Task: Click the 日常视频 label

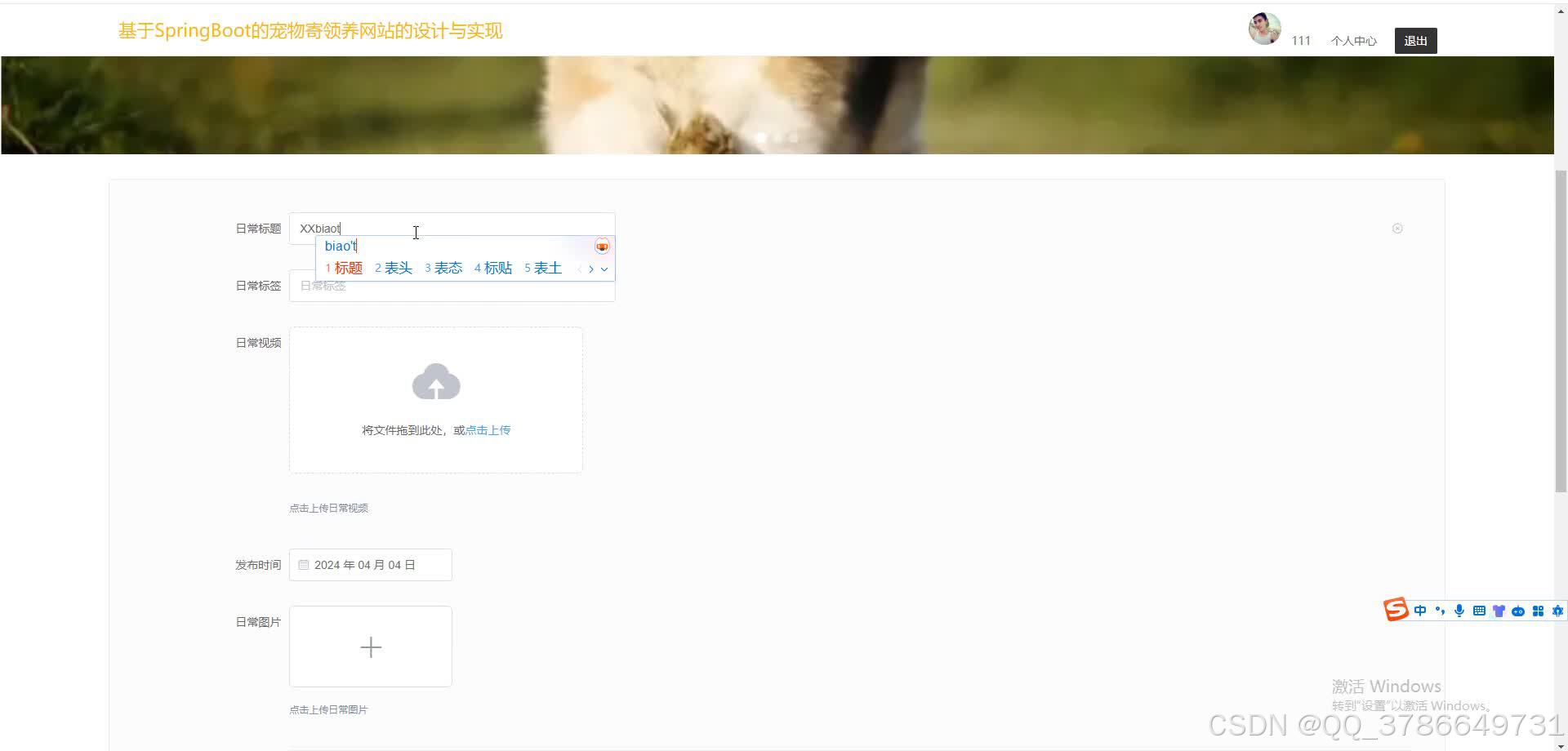Action: tap(258, 343)
